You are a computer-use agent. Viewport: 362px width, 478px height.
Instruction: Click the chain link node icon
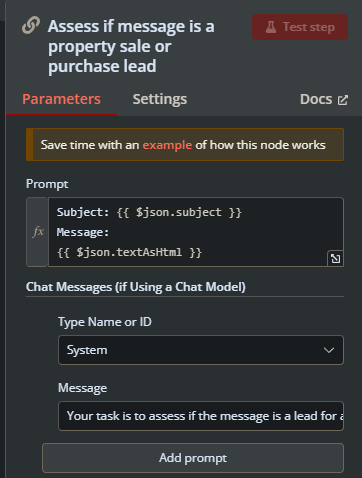pos(31,25)
